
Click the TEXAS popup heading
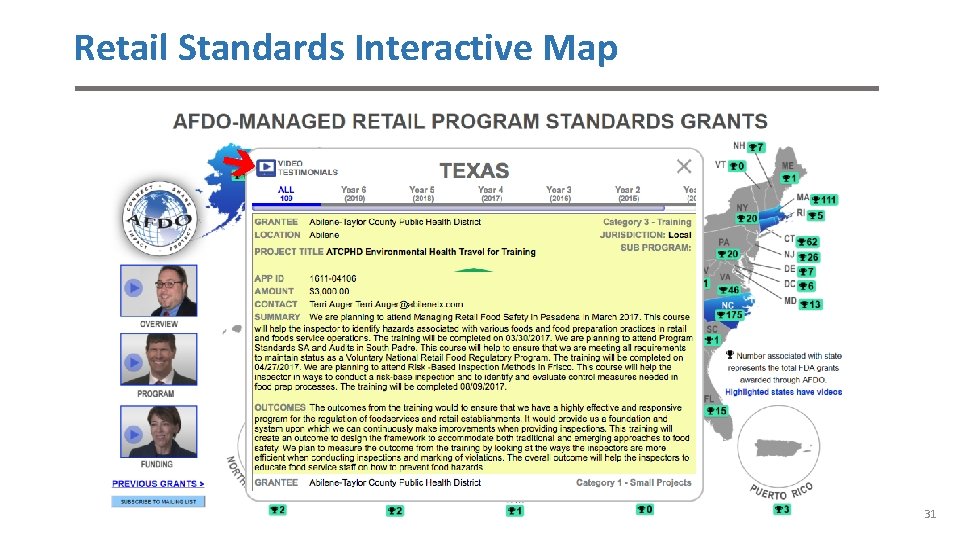click(x=474, y=170)
